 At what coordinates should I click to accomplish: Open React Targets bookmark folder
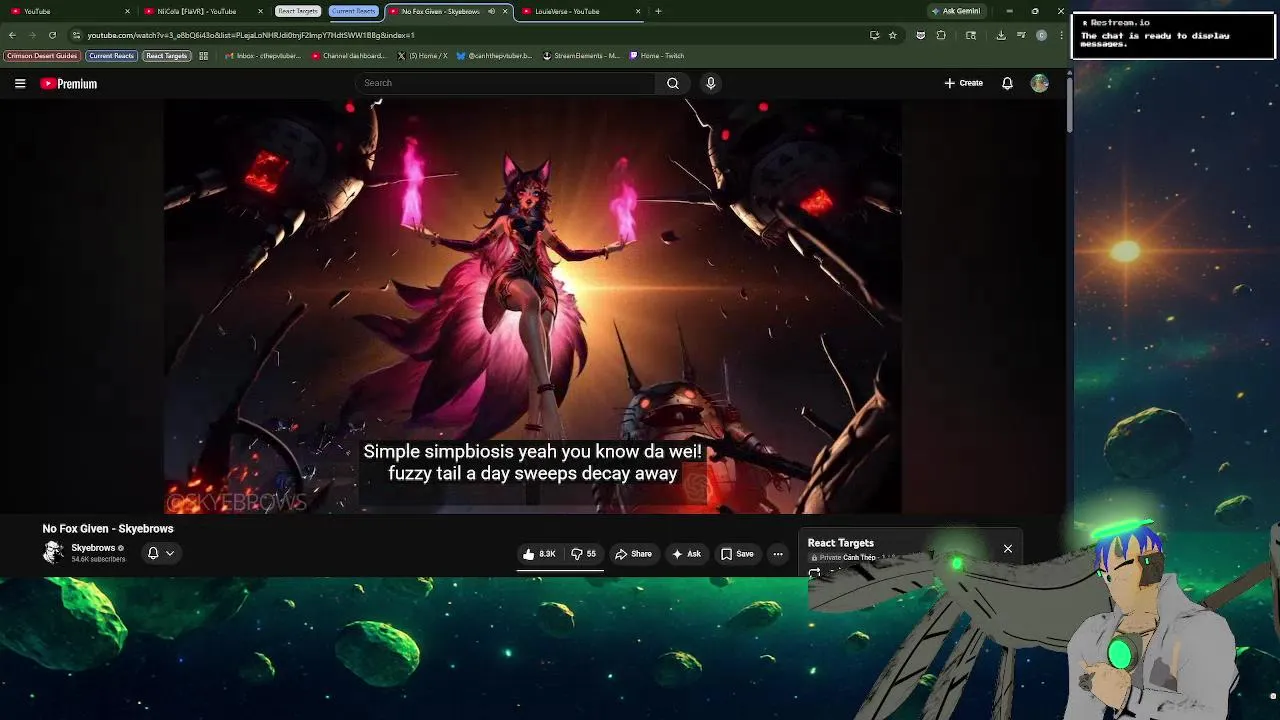coord(166,56)
